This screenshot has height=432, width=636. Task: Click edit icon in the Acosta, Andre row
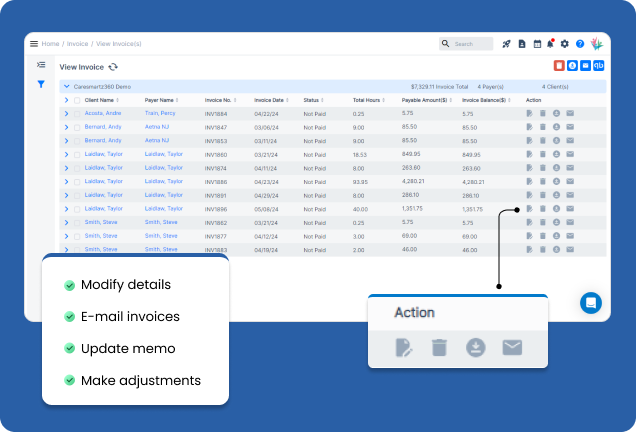tap(529, 114)
